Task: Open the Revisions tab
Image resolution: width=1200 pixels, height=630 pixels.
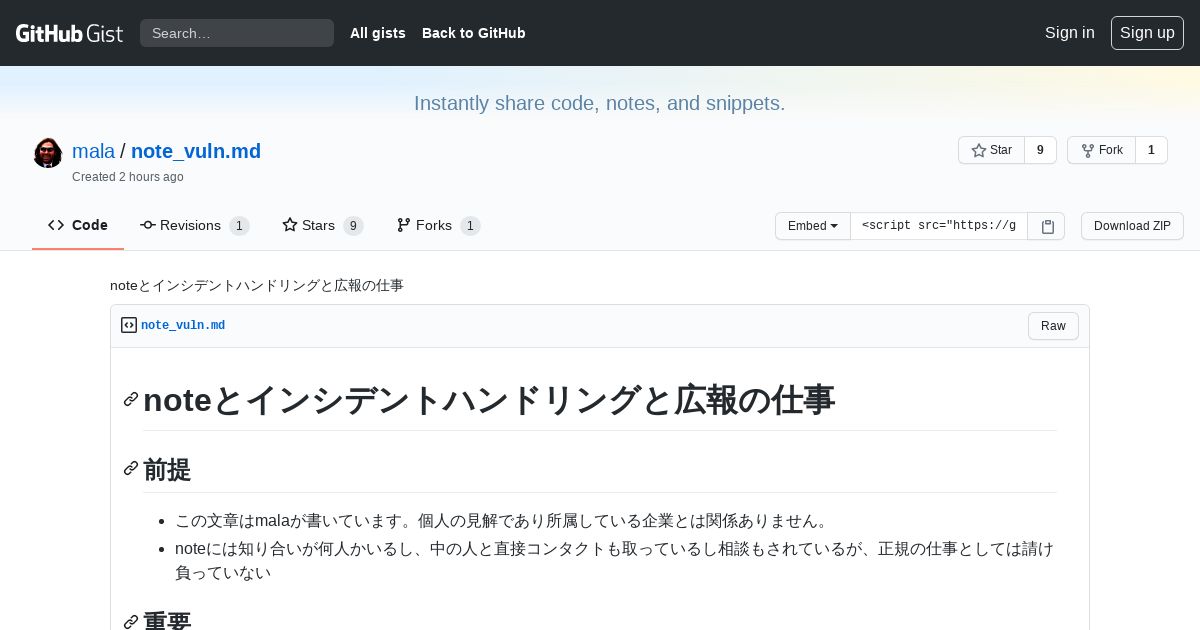Action: tap(194, 225)
